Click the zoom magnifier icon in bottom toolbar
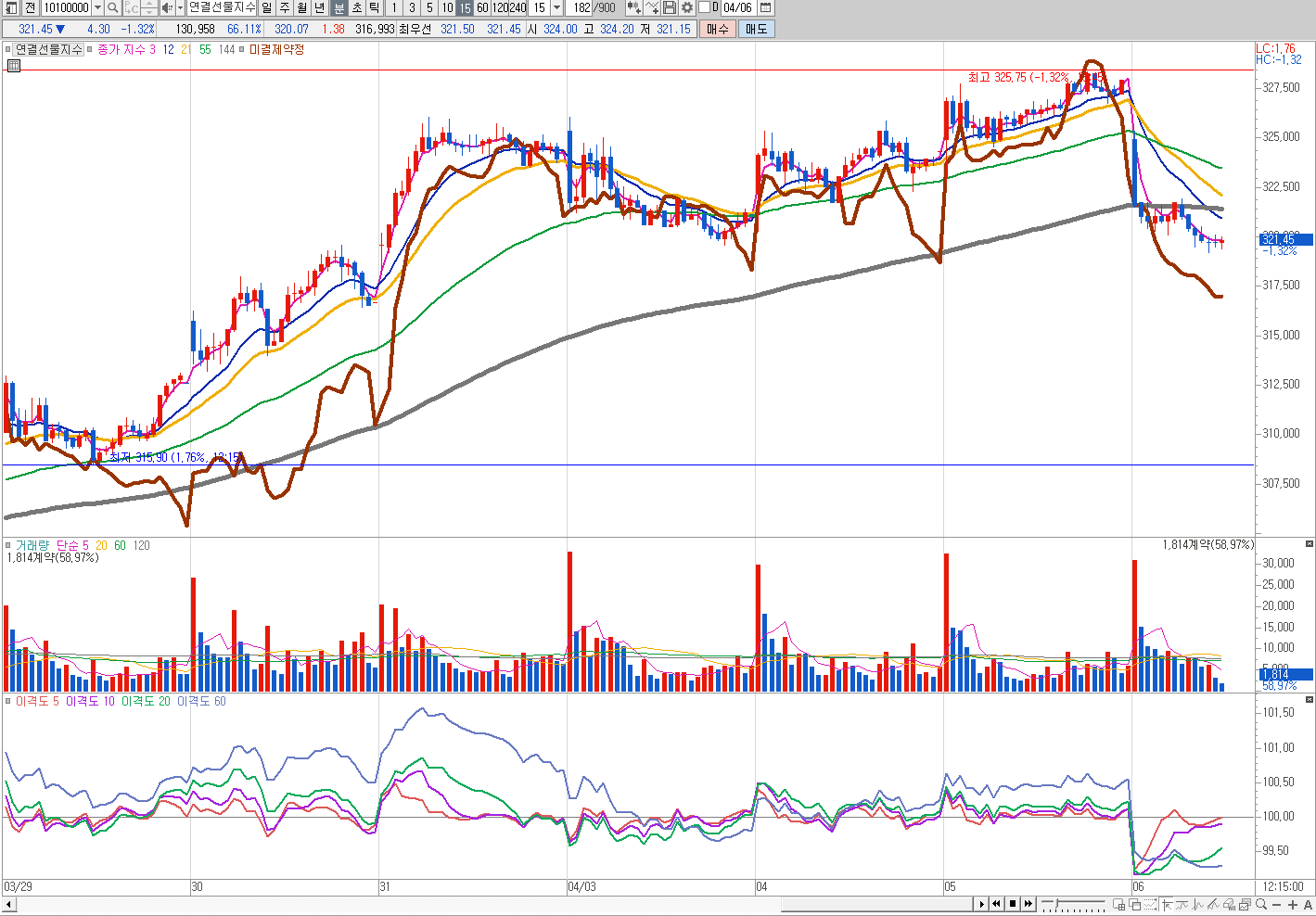The height and width of the screenshot is (916, 1316). (1261, 904)
